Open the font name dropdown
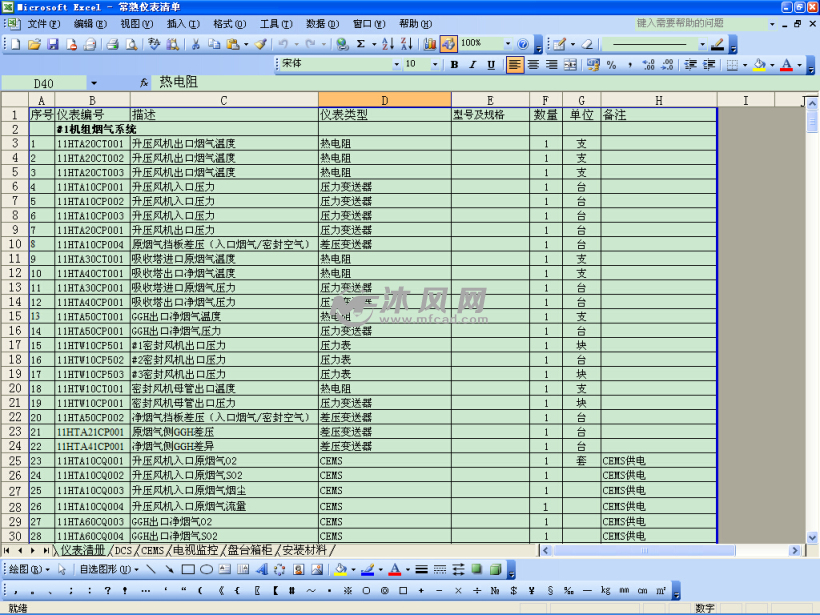 395,64
